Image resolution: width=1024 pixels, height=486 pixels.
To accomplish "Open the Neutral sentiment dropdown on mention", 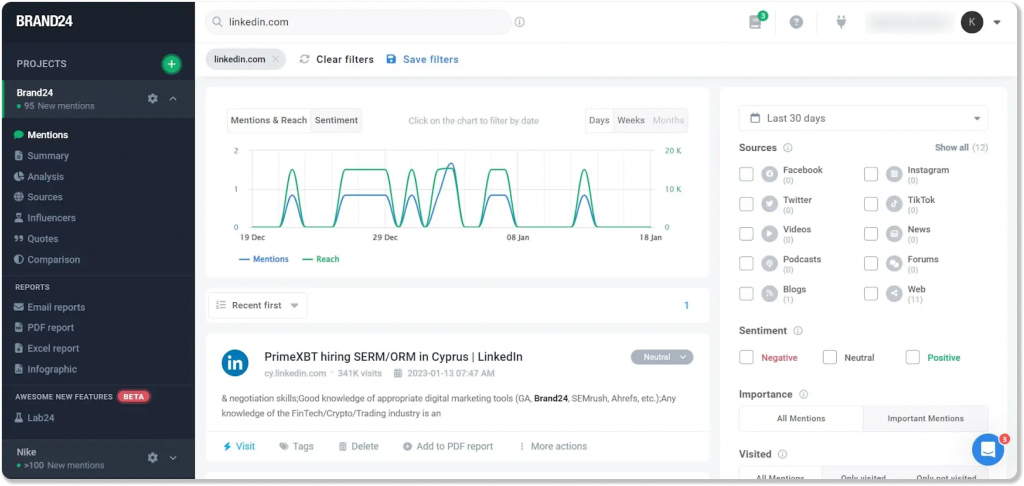I will (x=662, y=357).
